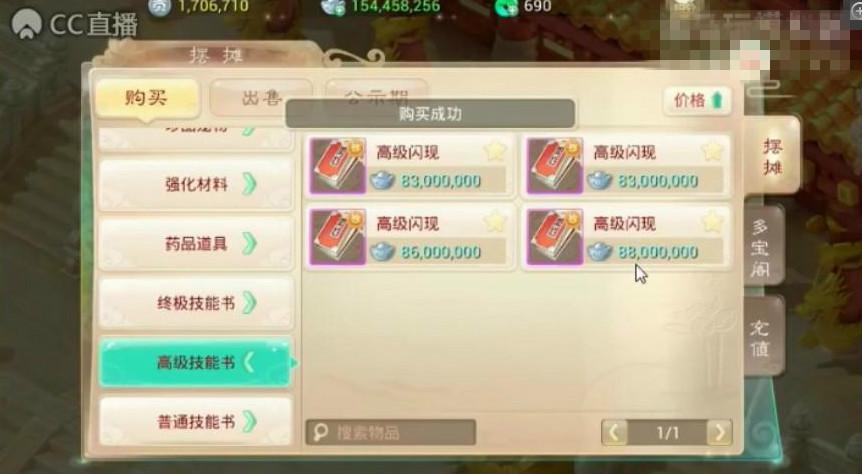This screenshot has height=474, width=862.
Task: Click the CC直播 logo
Action: tap(75, 25)
